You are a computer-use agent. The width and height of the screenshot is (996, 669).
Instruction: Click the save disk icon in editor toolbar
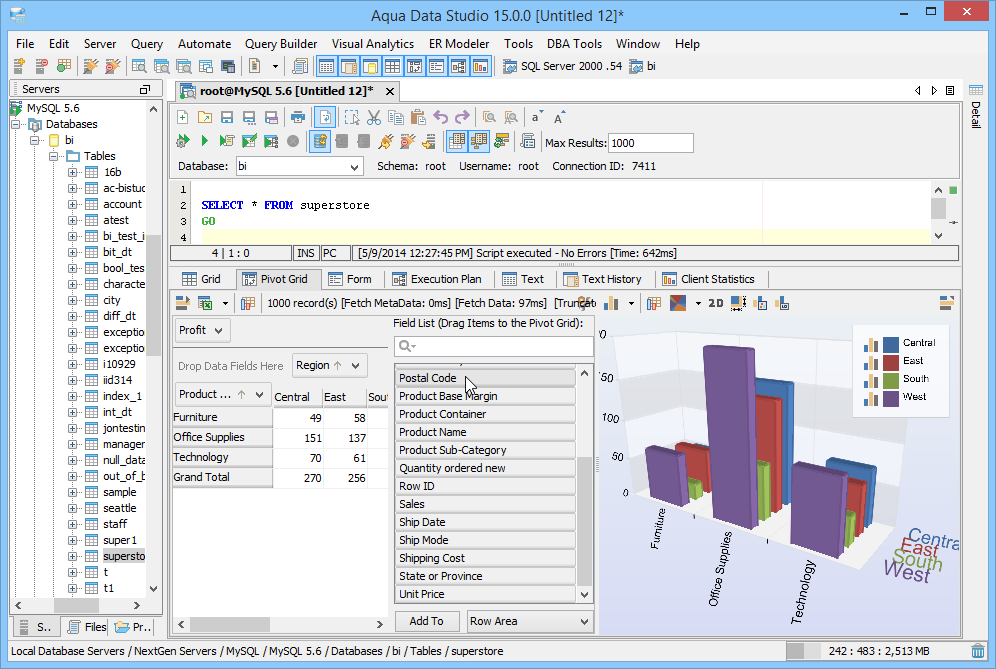227,118
